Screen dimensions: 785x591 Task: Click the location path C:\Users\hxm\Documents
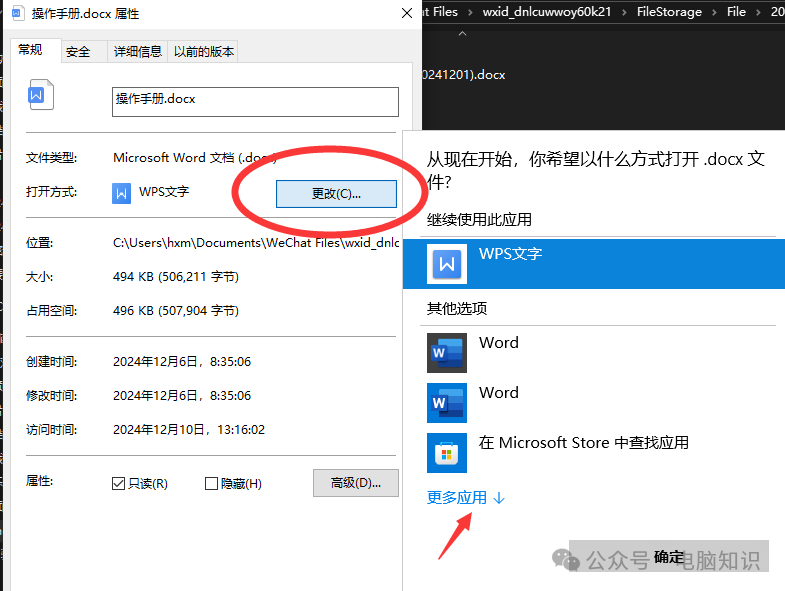[x=255, y=243]
